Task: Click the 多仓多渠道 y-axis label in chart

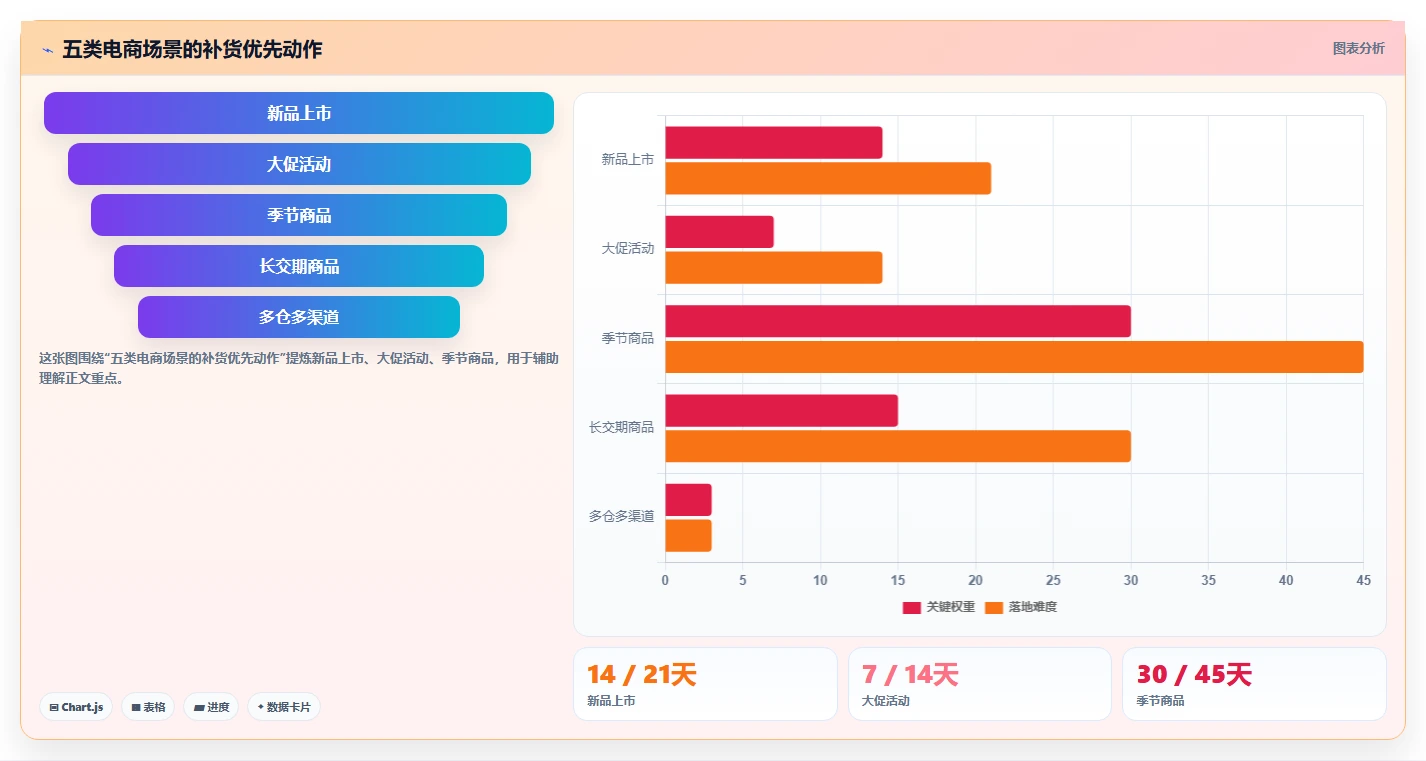Action: [621, 517]
